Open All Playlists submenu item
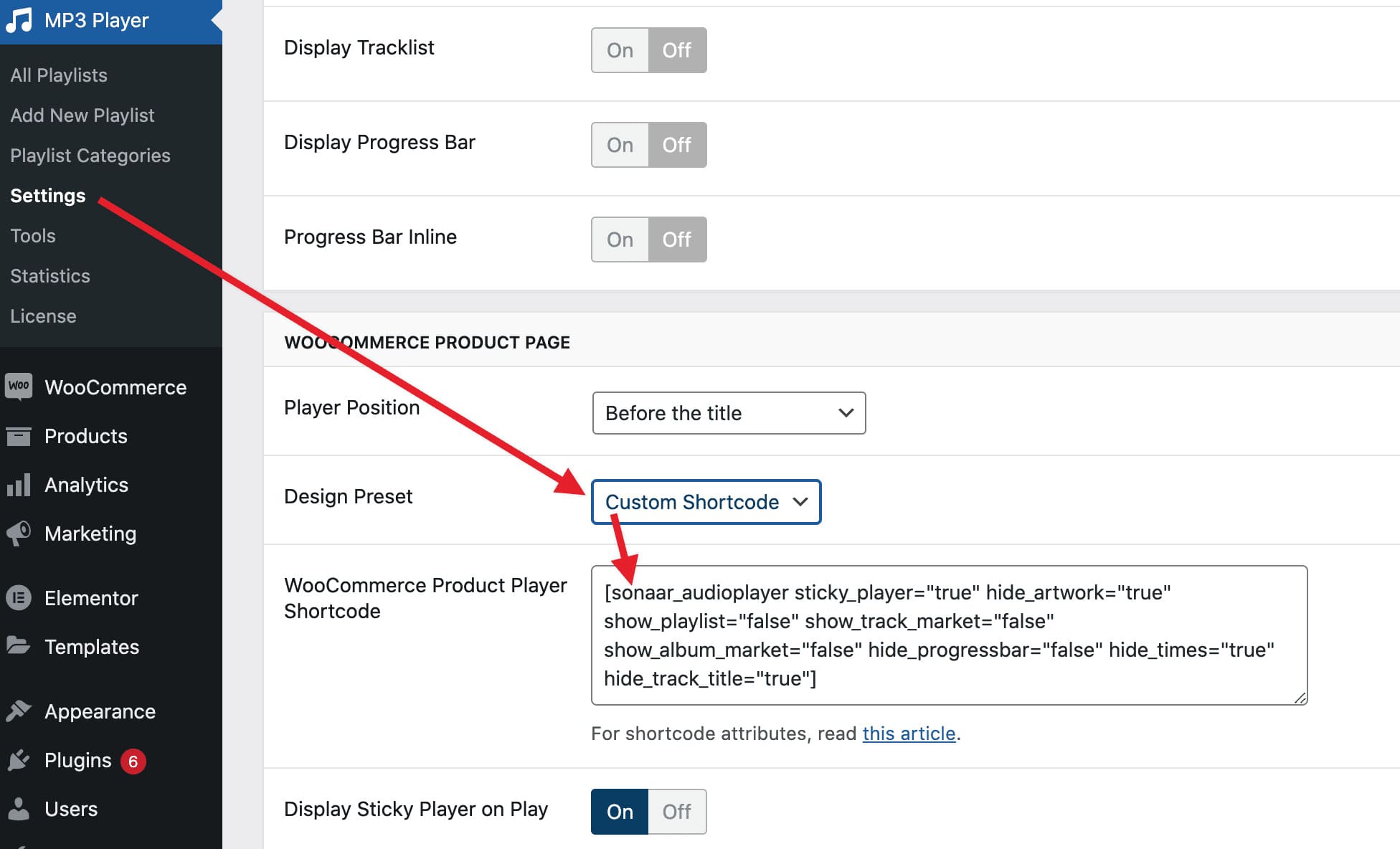Screen dimensions: 1400x849 coord(59,75)
